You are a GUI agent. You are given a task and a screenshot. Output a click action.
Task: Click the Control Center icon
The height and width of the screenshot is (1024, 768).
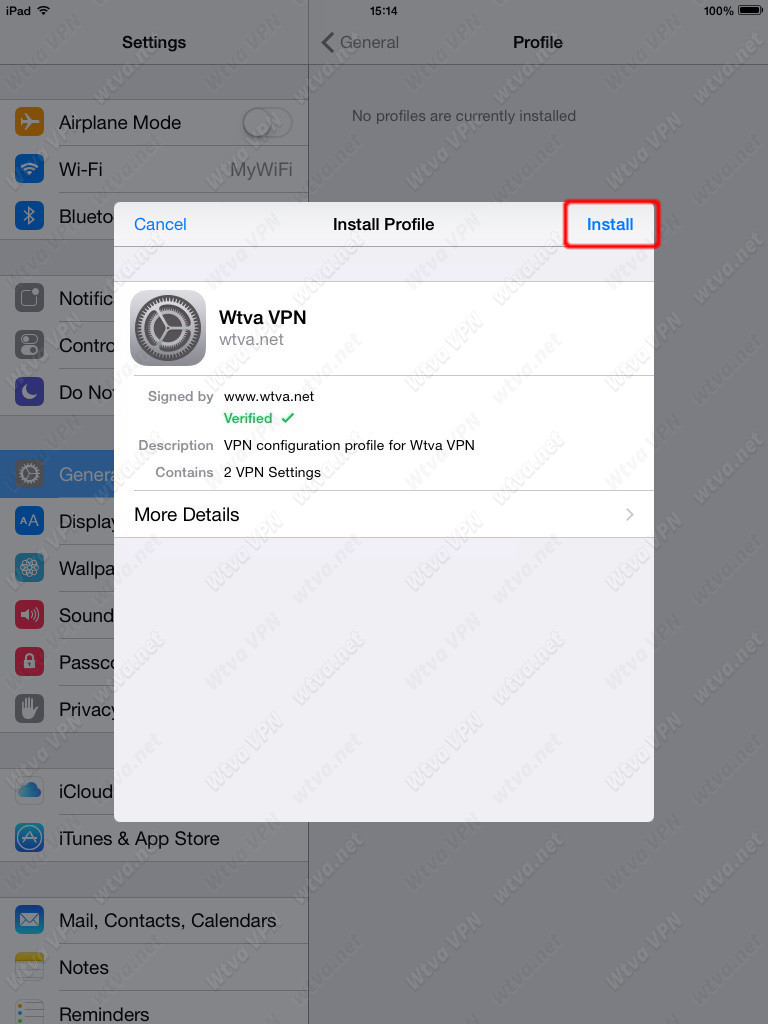click(x=29, y=345)
